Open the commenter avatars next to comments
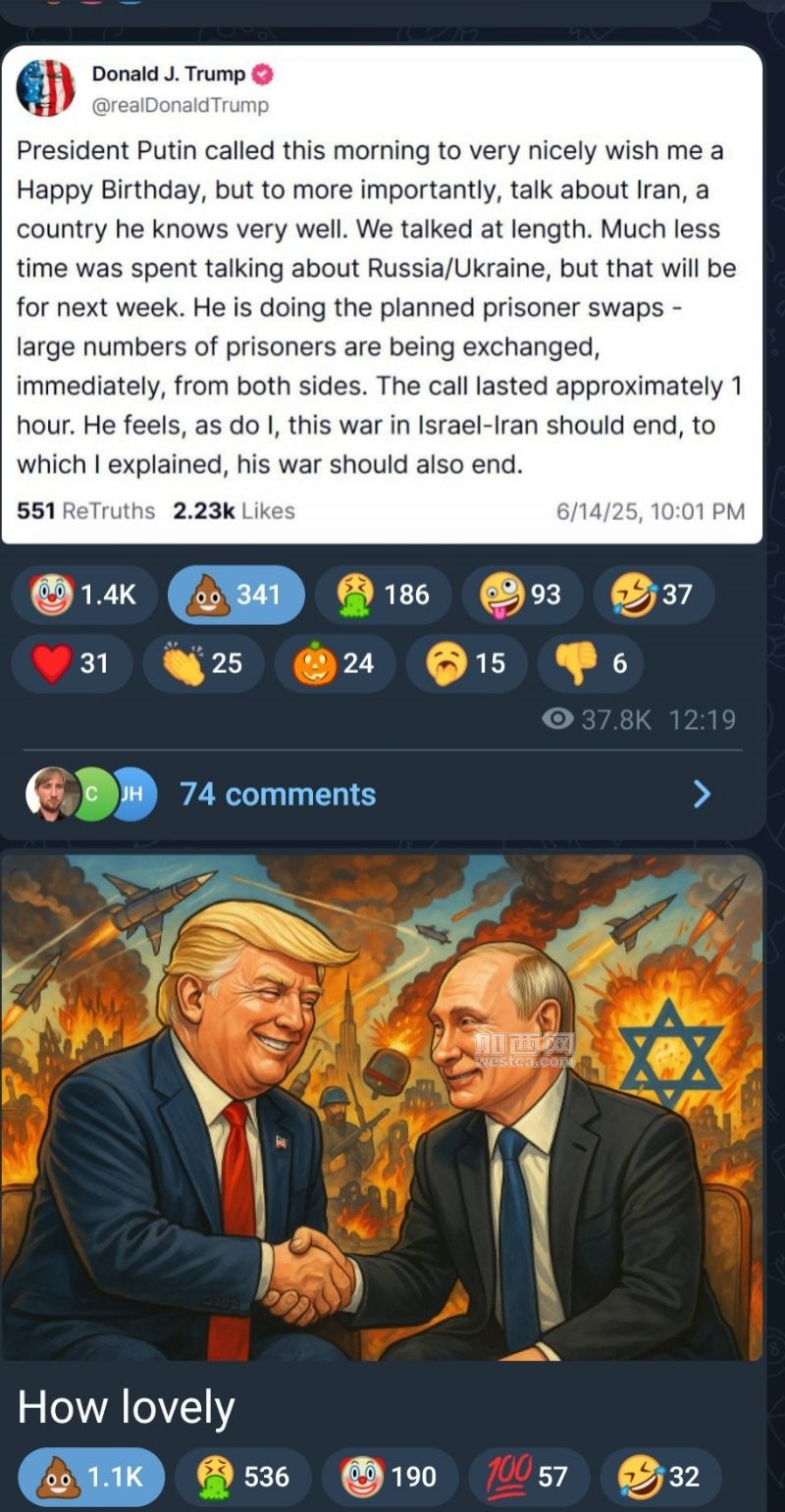This screenshot has height=1512, width=785. 91,794
